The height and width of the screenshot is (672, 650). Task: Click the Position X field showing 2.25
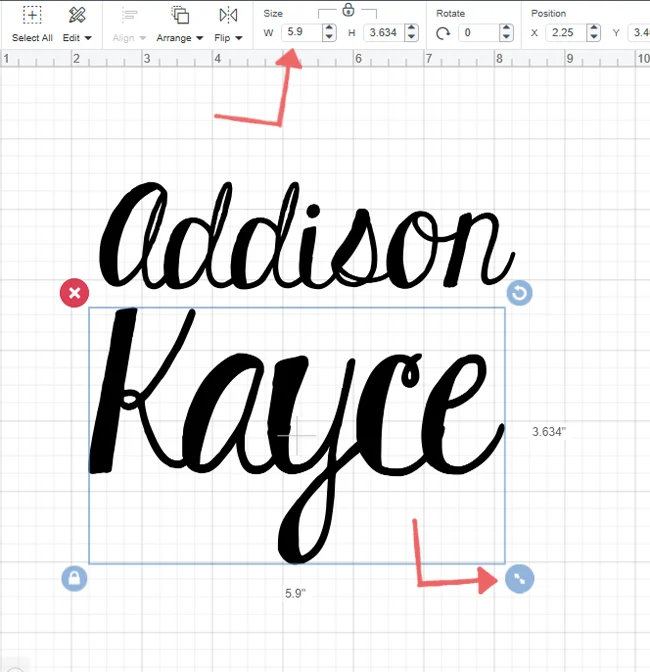click(x=566, y=32)
